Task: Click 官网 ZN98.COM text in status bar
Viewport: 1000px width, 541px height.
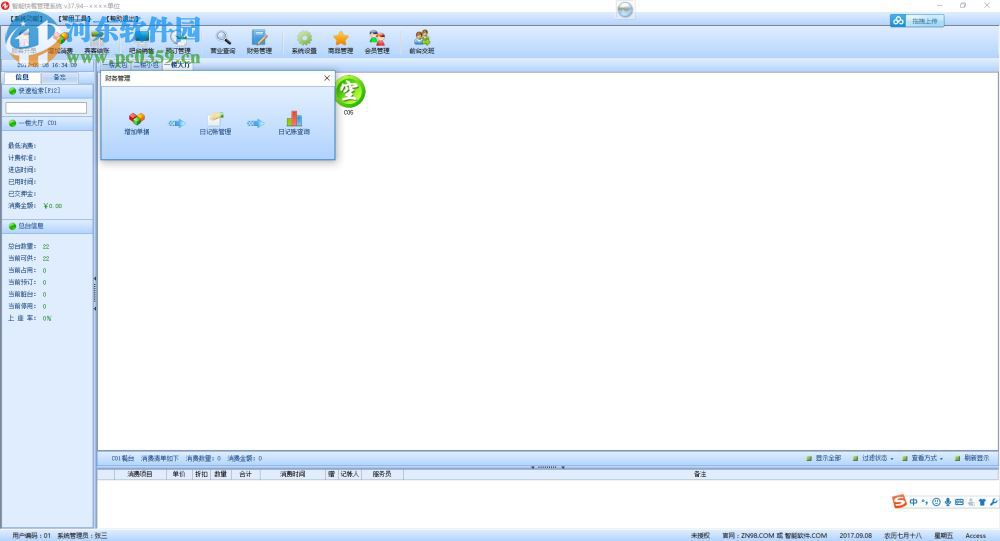Action: tap(774, 536)
